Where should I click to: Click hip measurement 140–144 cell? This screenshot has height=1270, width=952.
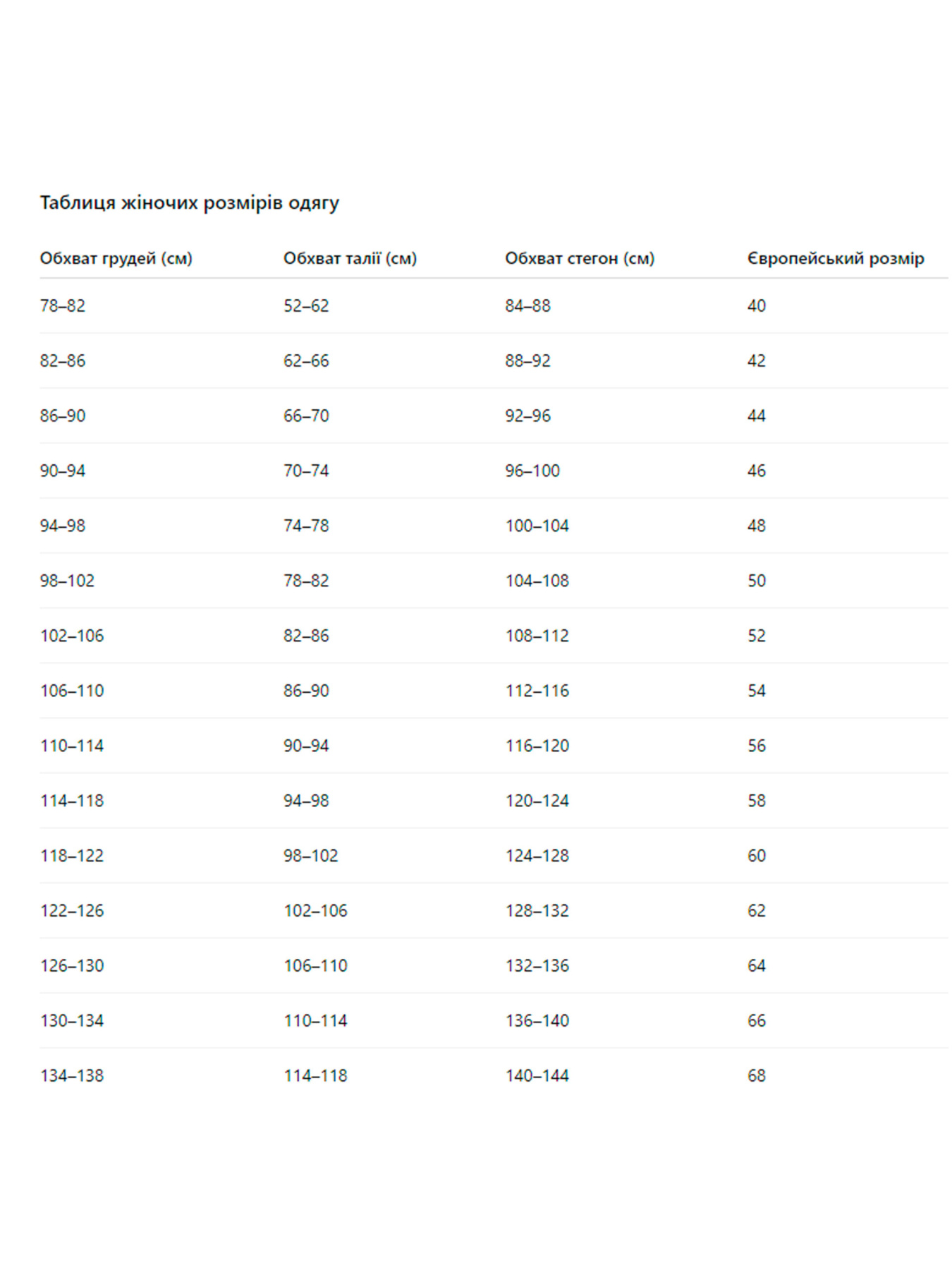pyautogui.click(x=537, y=1076)
